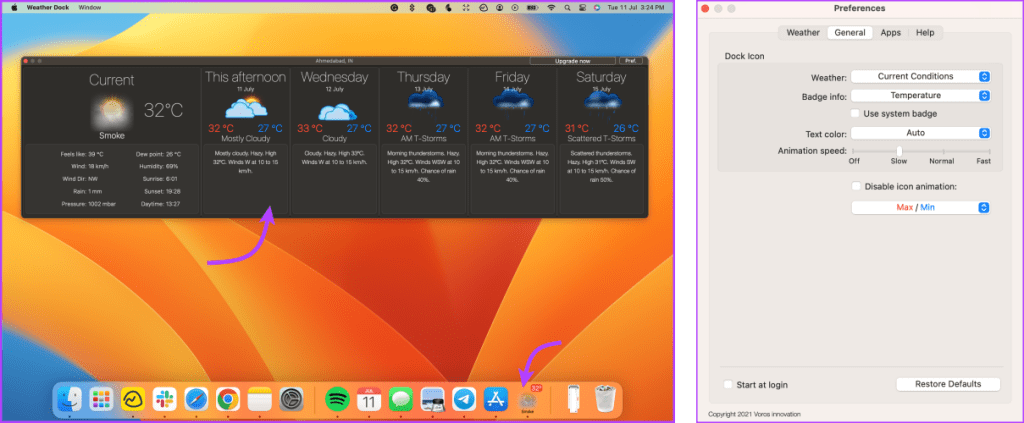This screenshot has height=423, width=1024.
Task: Click the Friday forecast description text
Action: [512, 166]
